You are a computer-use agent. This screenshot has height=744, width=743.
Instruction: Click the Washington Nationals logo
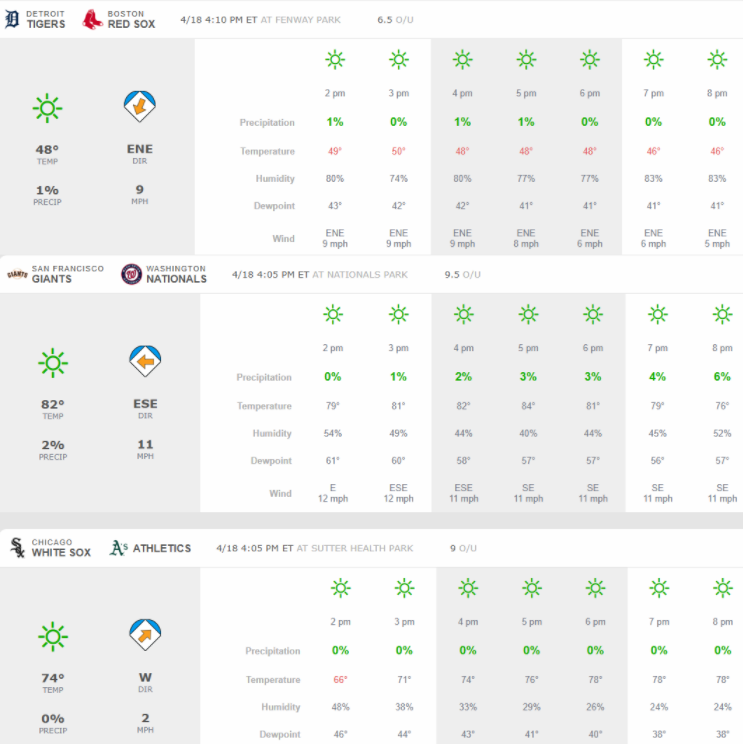point(131,274)
